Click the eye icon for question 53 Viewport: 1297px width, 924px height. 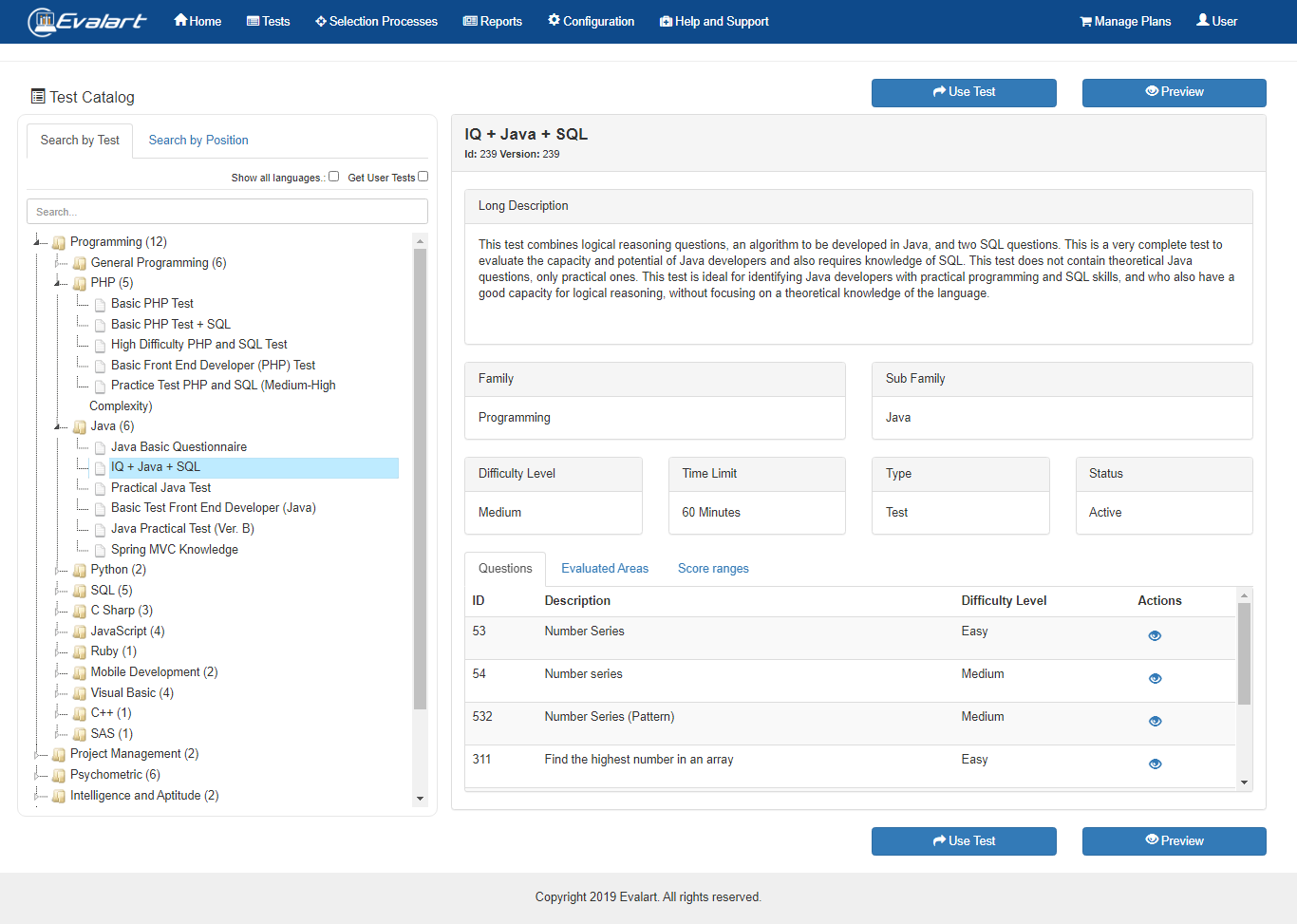1155,636
